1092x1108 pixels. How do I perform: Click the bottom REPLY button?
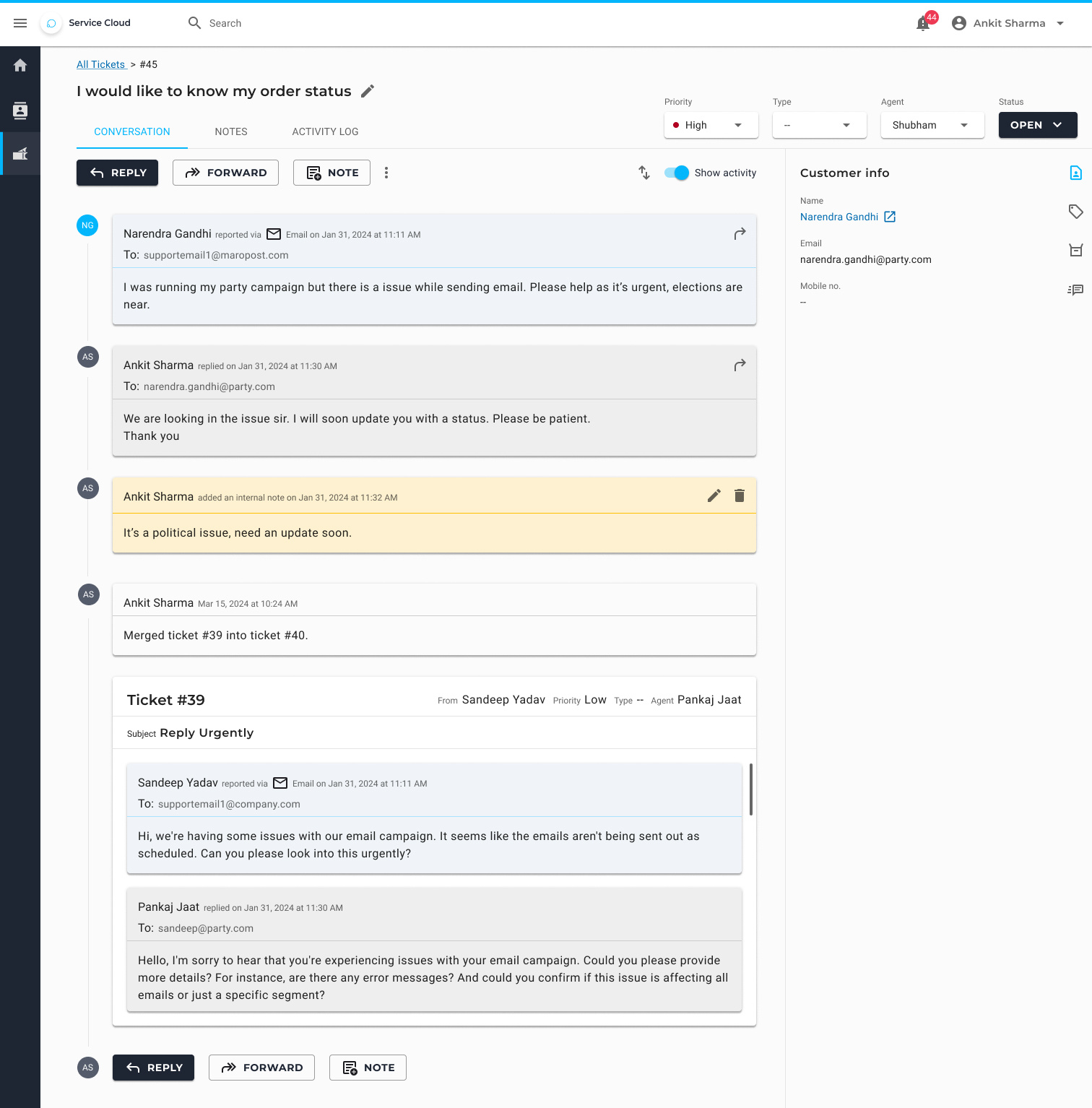[154, 1068]
